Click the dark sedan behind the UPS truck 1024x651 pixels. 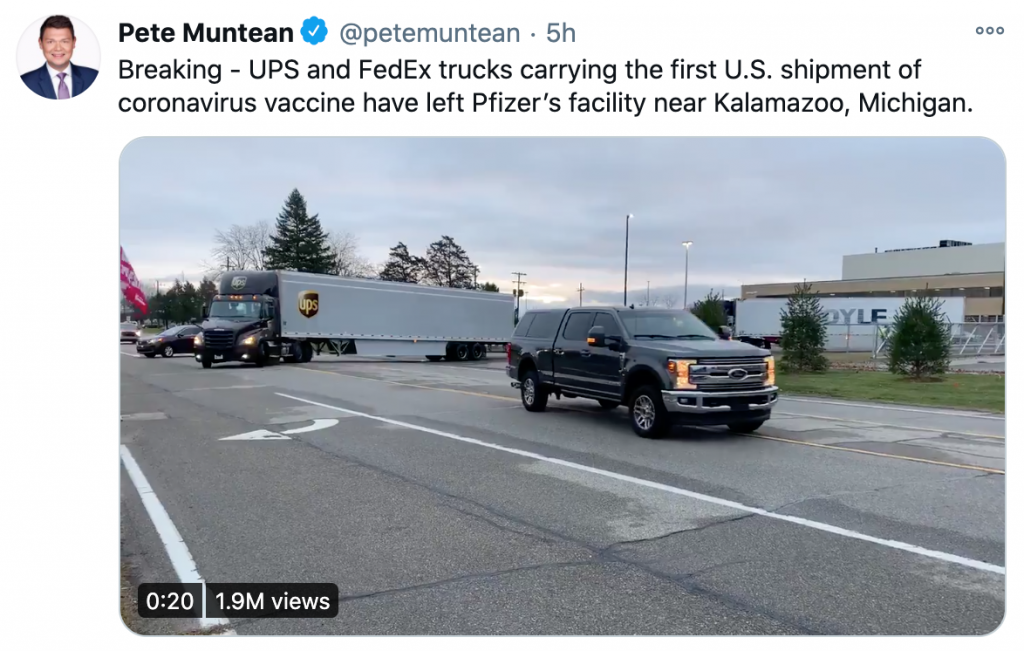[x=167, y=342]
